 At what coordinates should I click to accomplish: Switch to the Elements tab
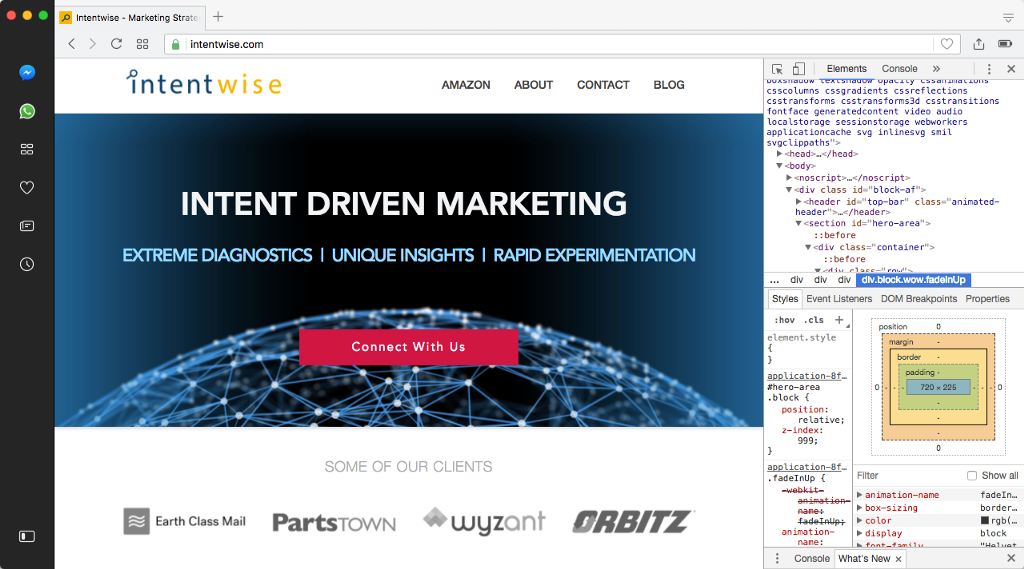tap(846, 69)
